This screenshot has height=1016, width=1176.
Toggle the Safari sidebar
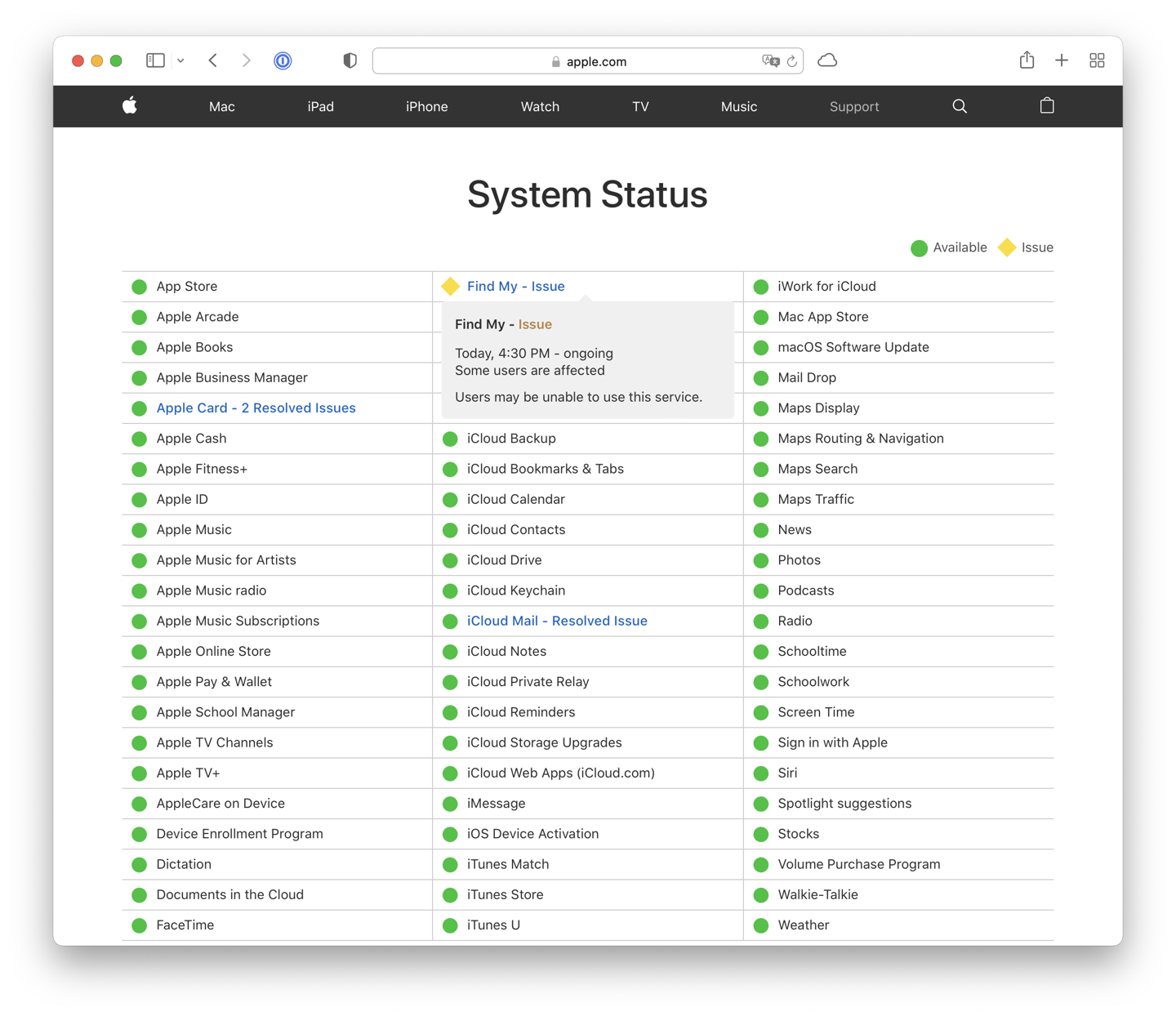click(155, 60)
